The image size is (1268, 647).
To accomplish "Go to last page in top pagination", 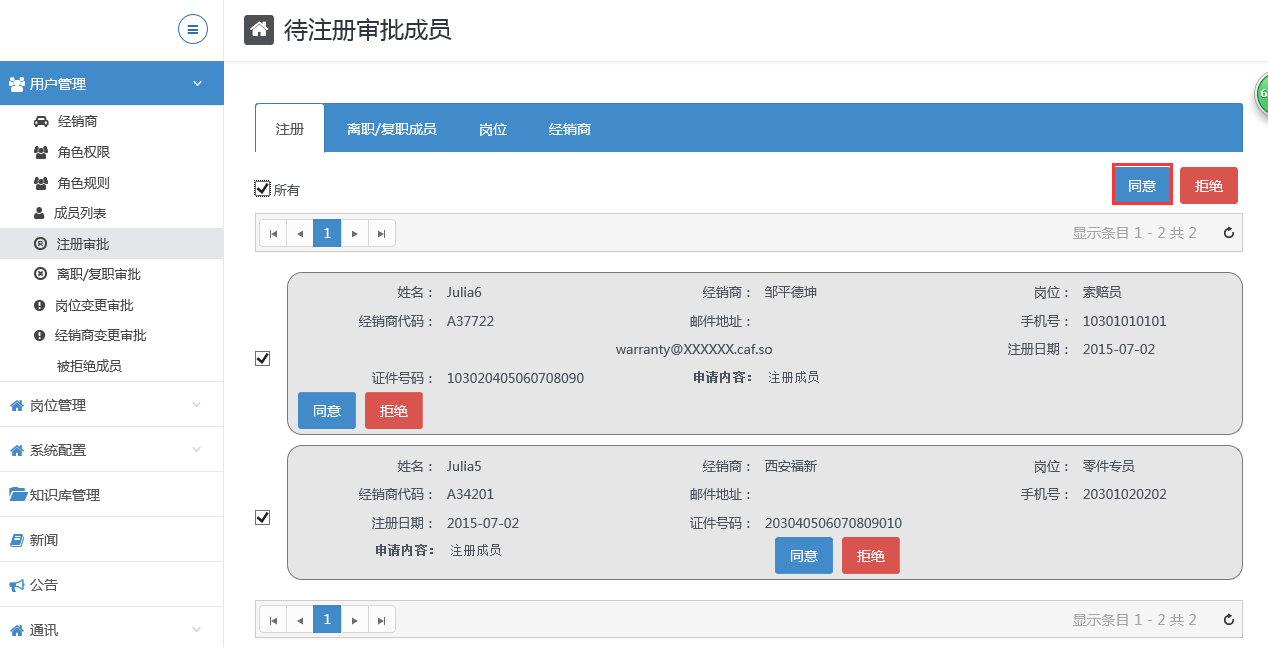I will [x=382, y=233].
